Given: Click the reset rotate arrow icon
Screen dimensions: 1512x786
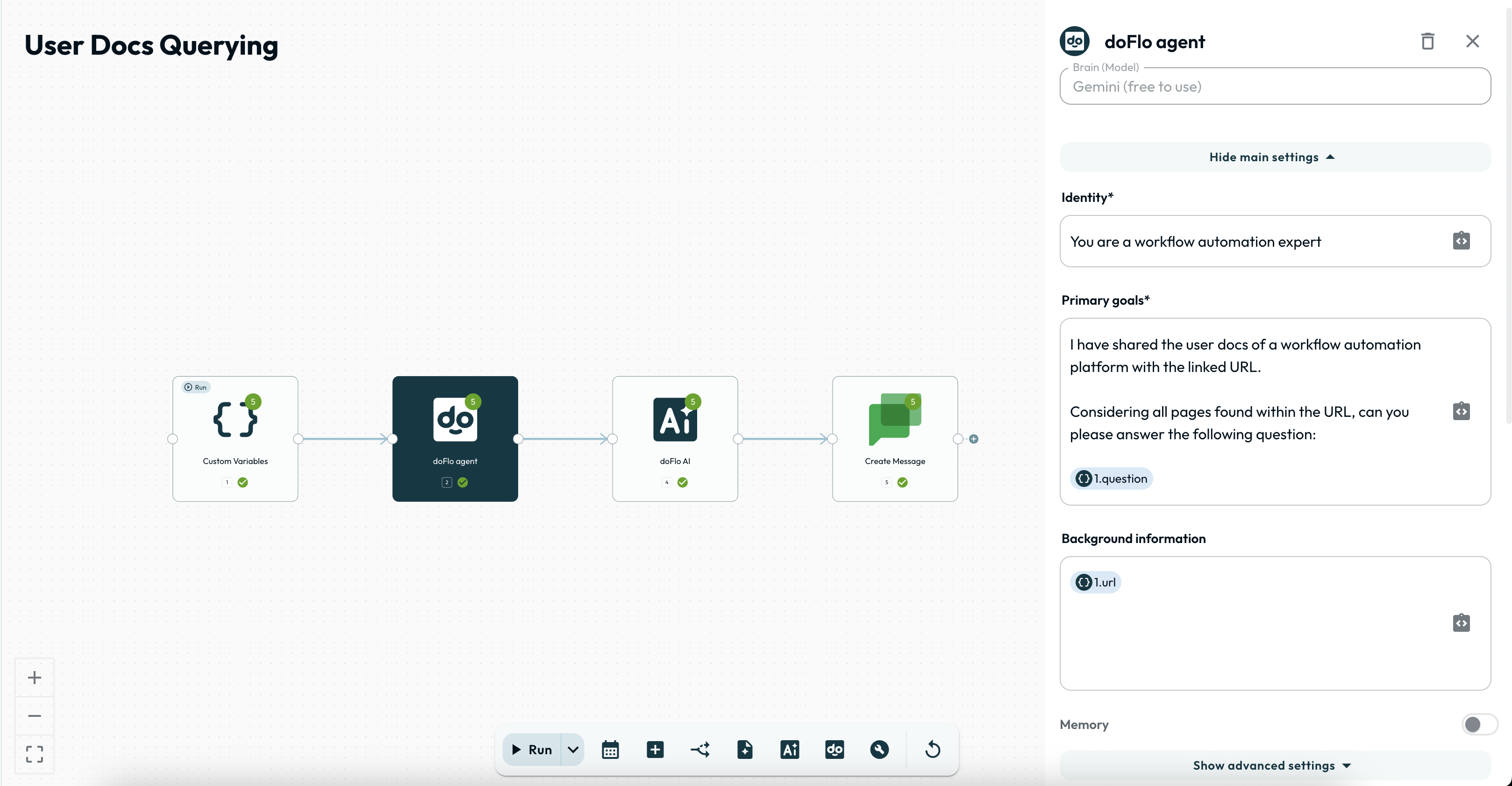Looking at the screenshot, I should pyautogui.click(x=932, y=750).
